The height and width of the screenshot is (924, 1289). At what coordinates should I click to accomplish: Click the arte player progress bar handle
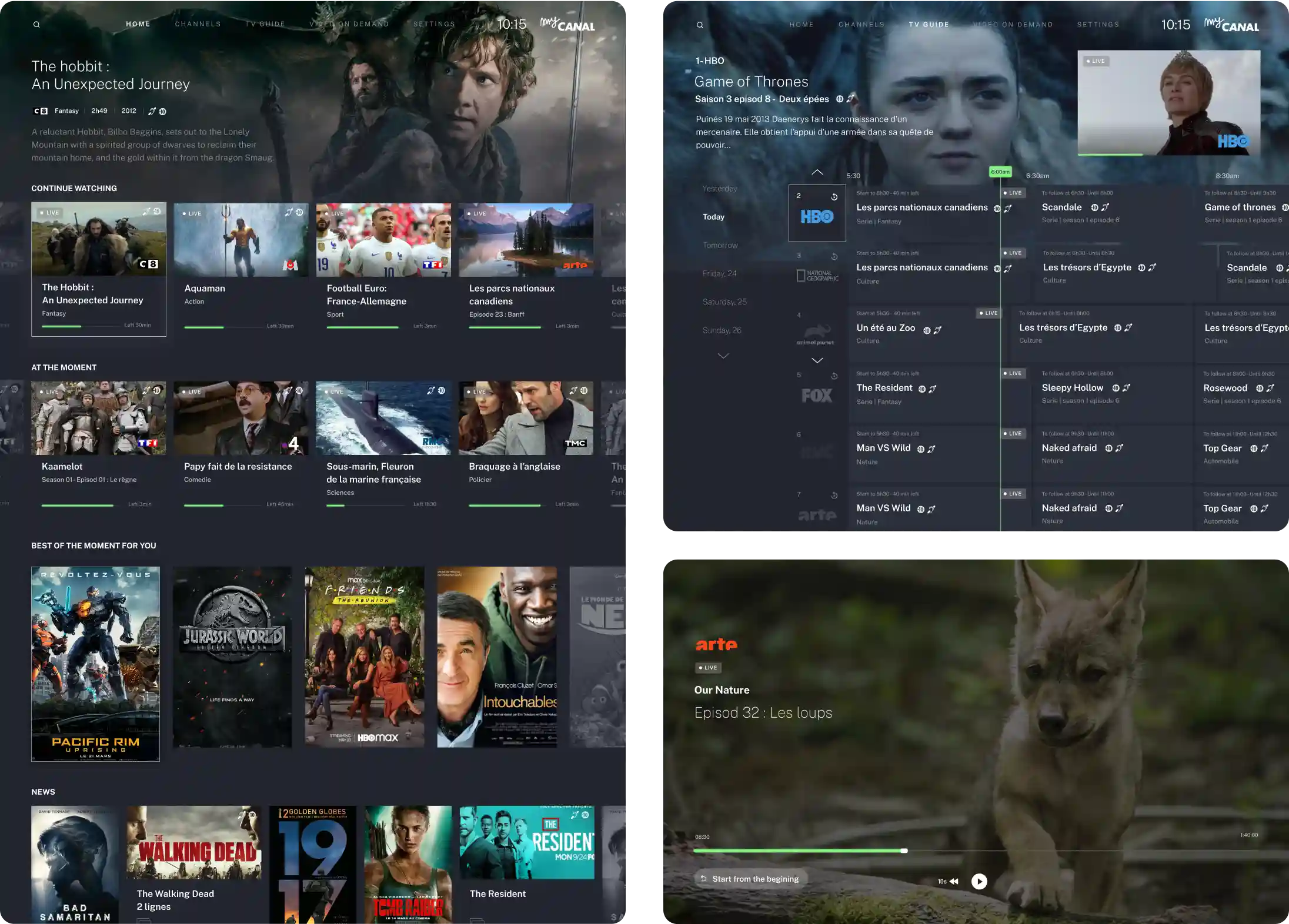(x=904, y=851)
